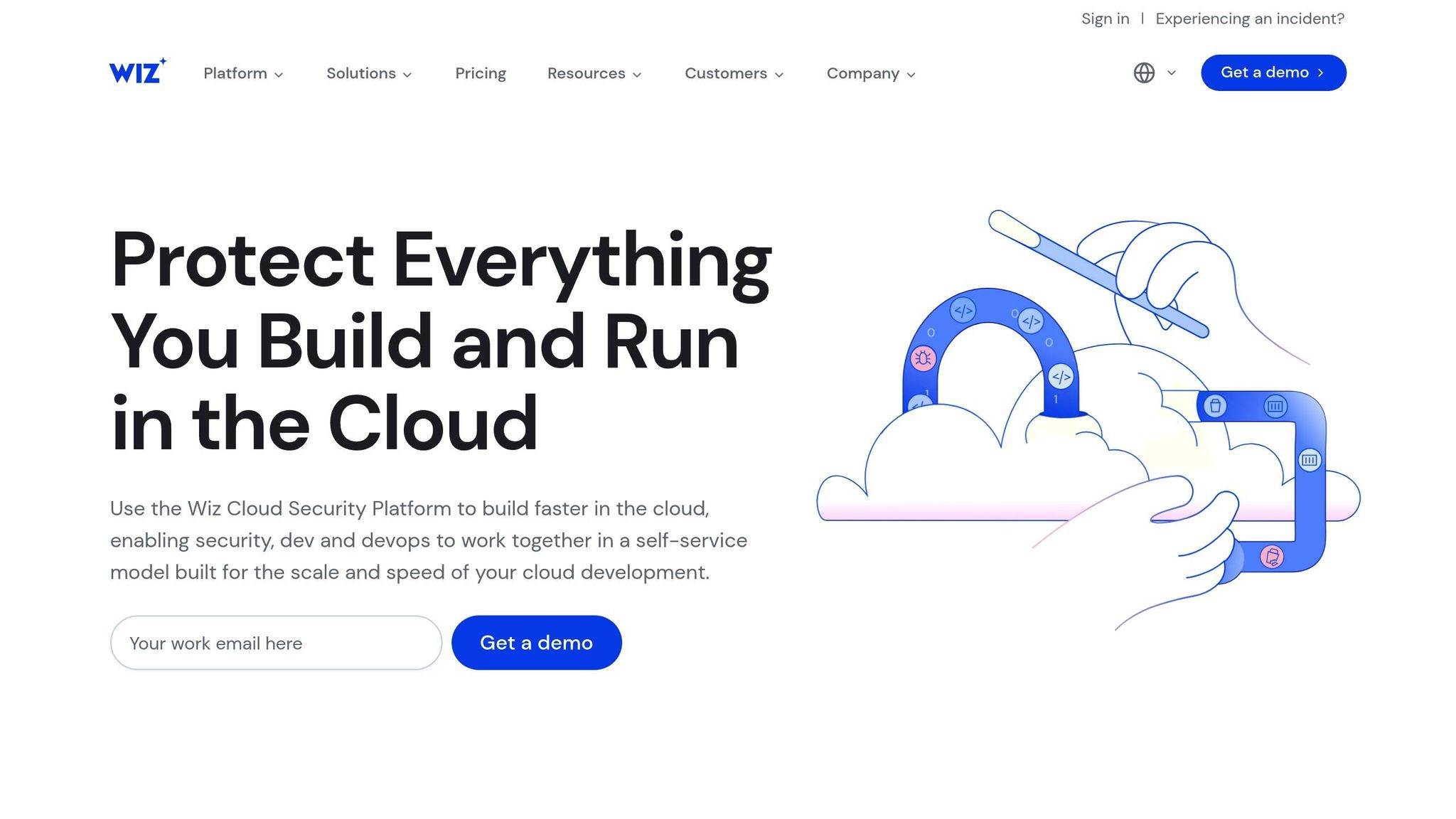1456x819 pixels.
Task: Open the Experiencing an incident link
Action: (1250, 18)
